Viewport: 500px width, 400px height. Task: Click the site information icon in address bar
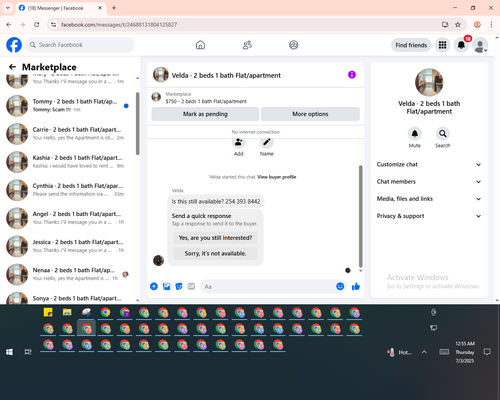coord(53,25)
